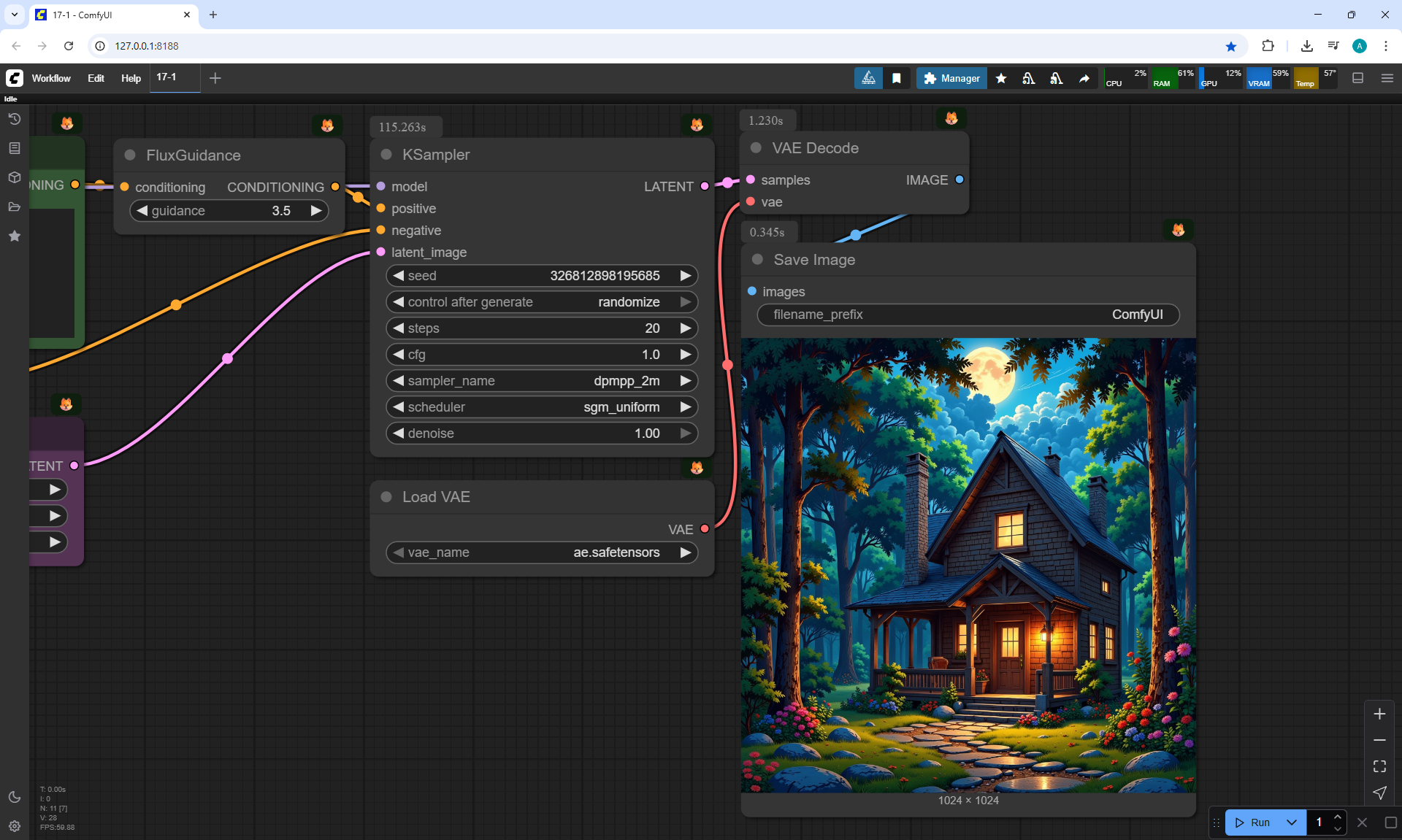The width and height of the screenshot is (1402, 840).
Task: Click the bookmark icon in the toolbar
Action: 897,78
